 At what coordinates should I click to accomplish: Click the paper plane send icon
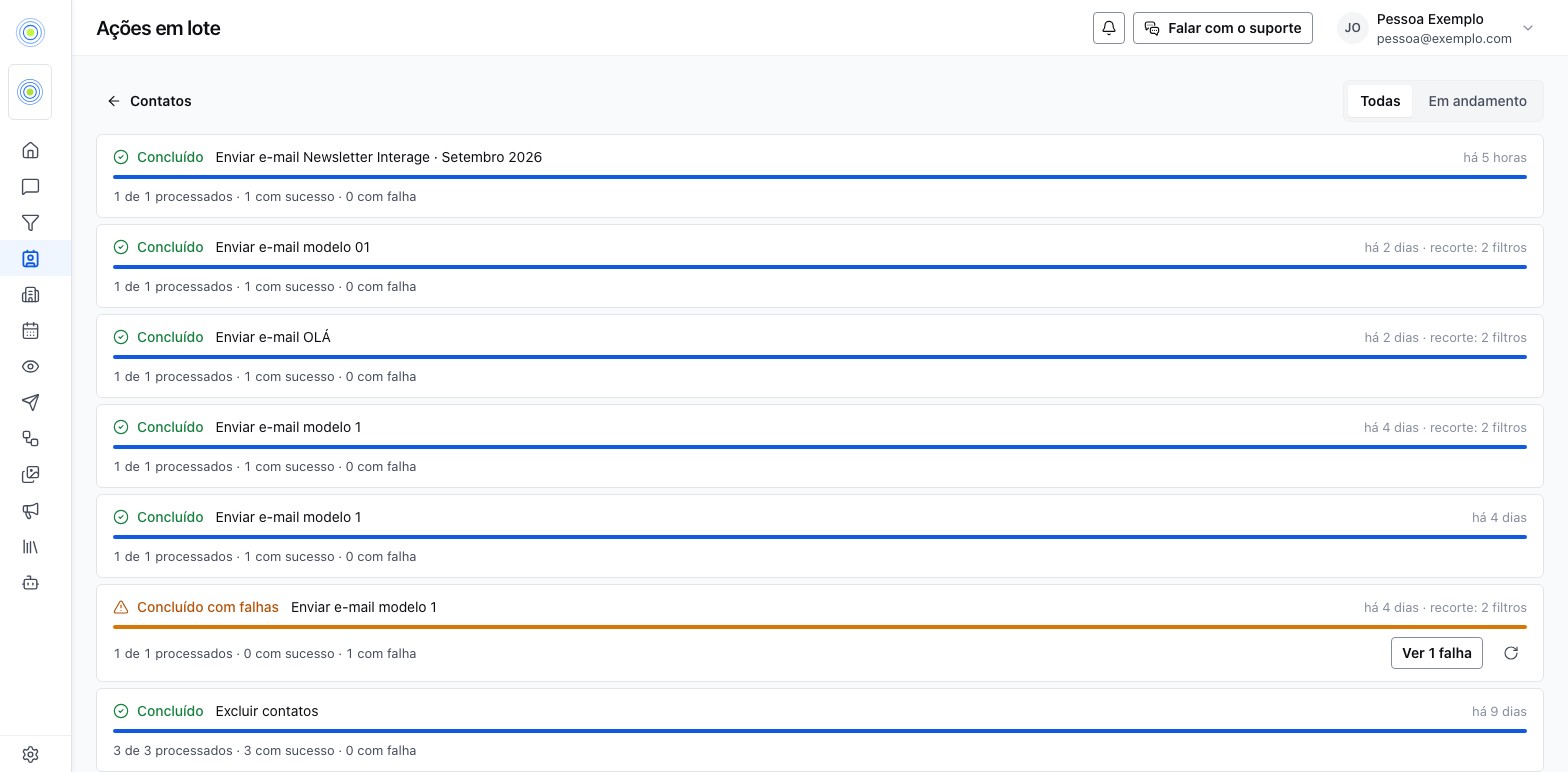click(30, 402)
